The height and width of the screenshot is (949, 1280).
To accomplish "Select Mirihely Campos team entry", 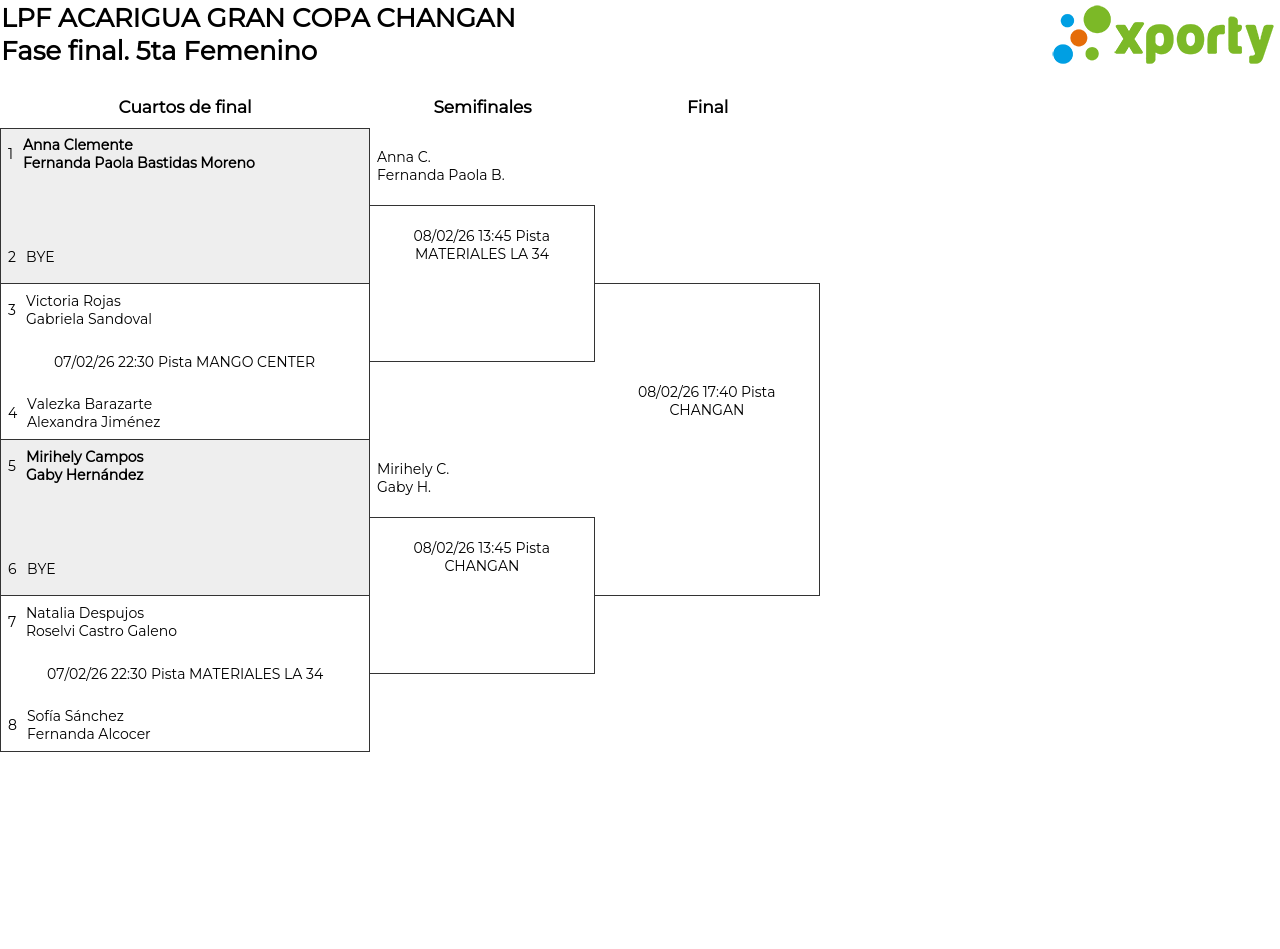I will point(84,466).
